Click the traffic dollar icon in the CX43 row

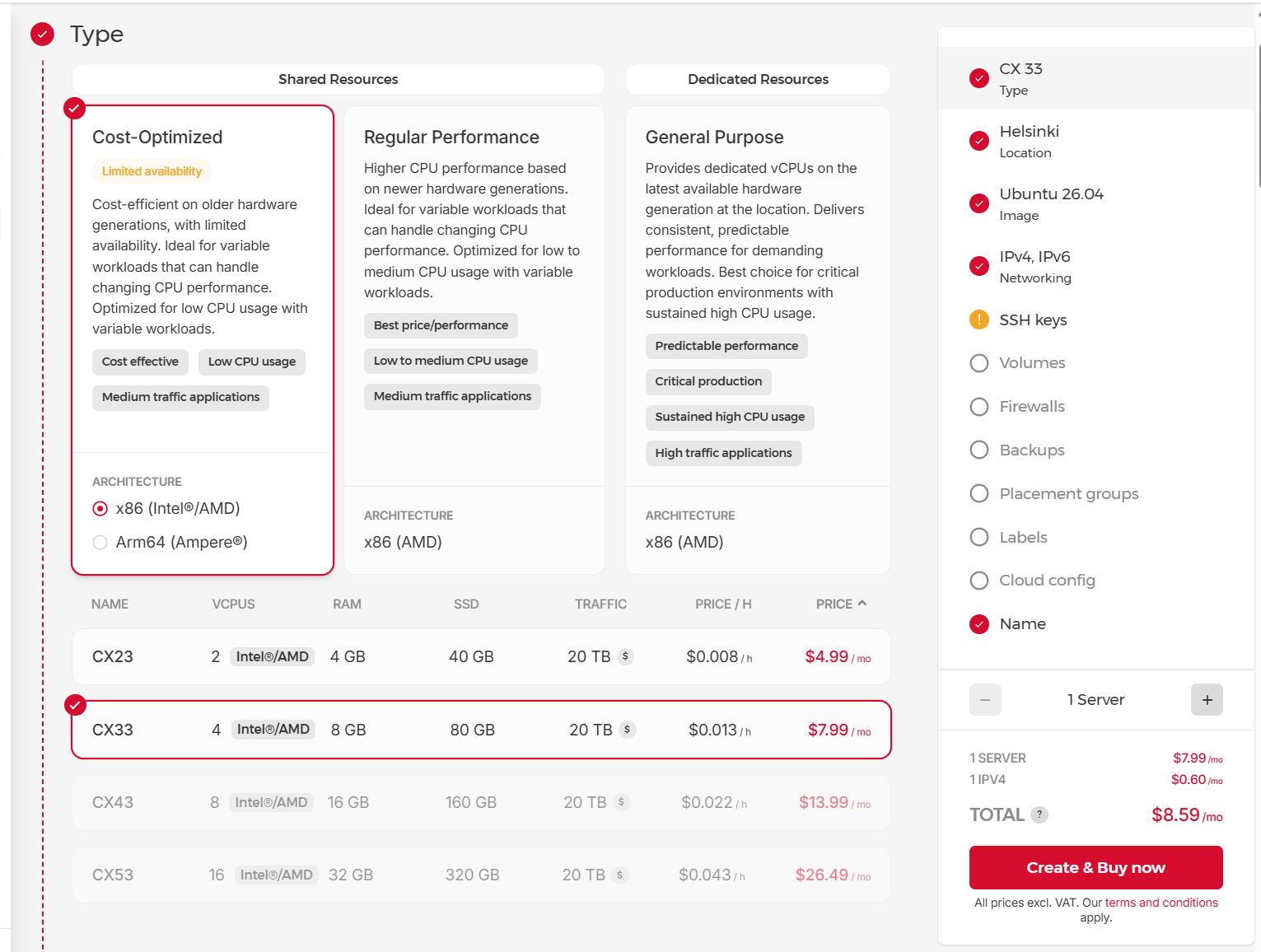pyautogui.click(x=622, y=802)
